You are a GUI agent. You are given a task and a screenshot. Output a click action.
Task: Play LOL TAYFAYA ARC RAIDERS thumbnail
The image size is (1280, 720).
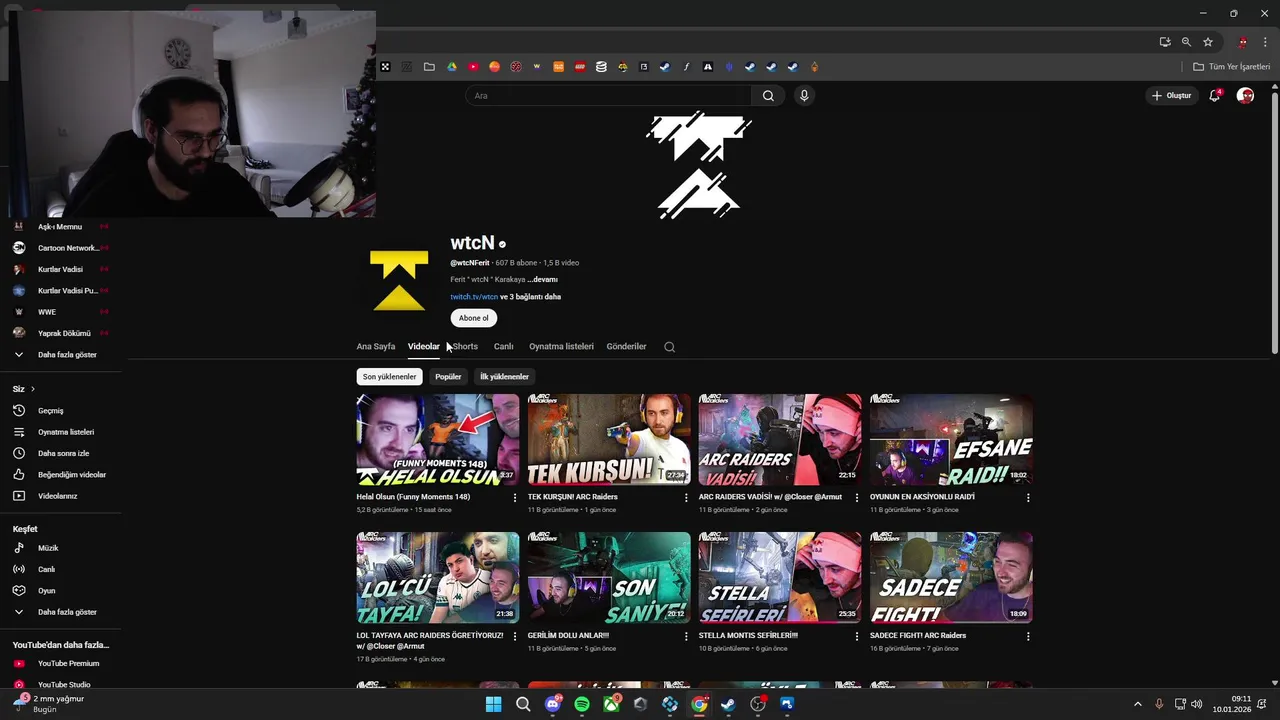(x=438, y=578)
